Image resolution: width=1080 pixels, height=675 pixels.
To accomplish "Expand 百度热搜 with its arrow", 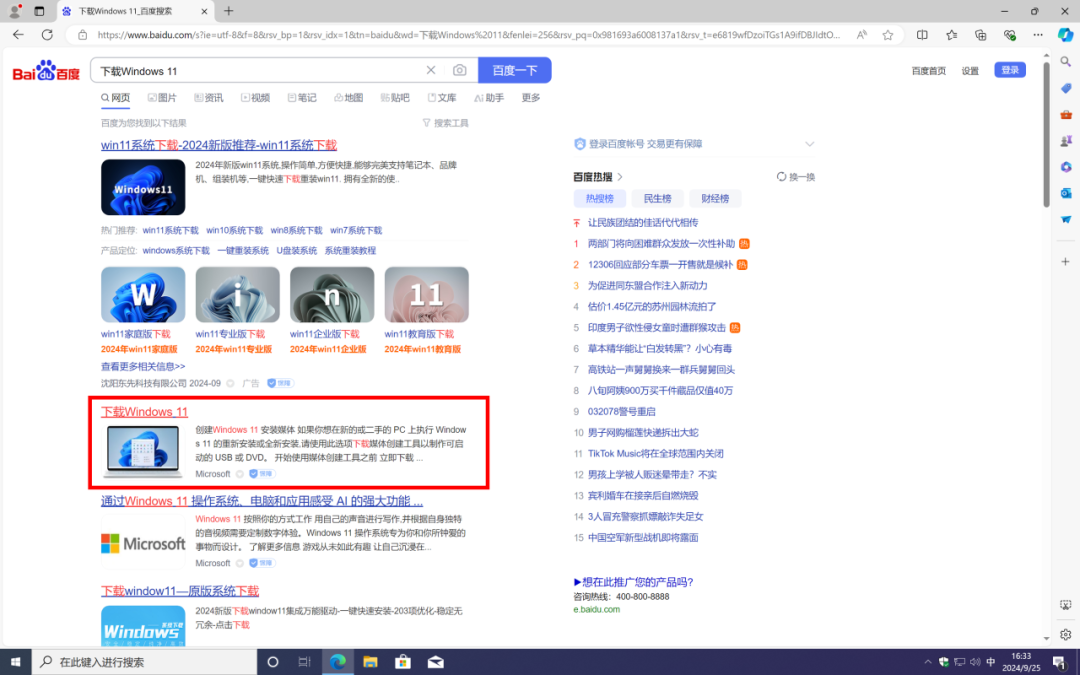I will tap(620, 177).
